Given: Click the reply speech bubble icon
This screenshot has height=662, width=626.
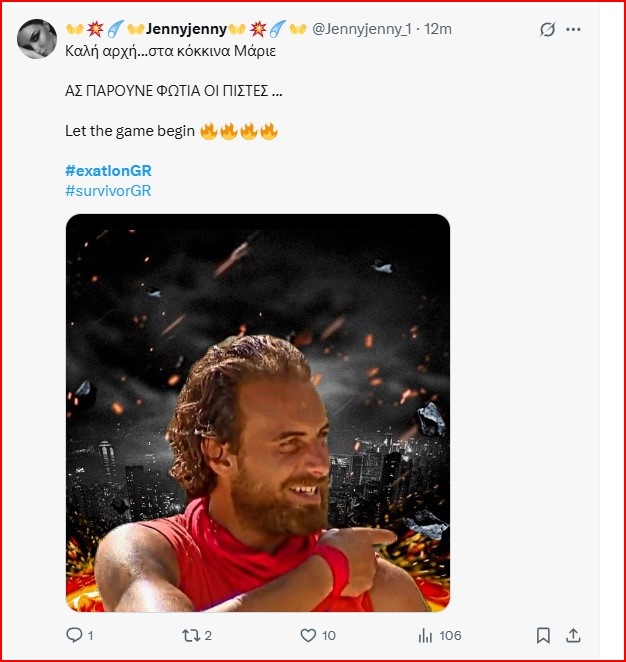Looking at the screenshot, I should [x=73, y=635].
